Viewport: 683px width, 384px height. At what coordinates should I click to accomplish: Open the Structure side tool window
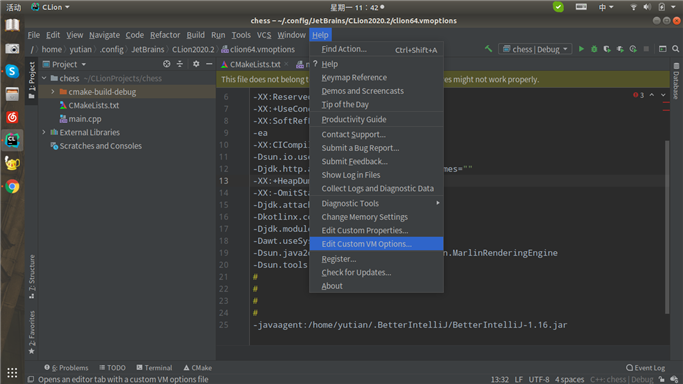[x=32, y=276]
